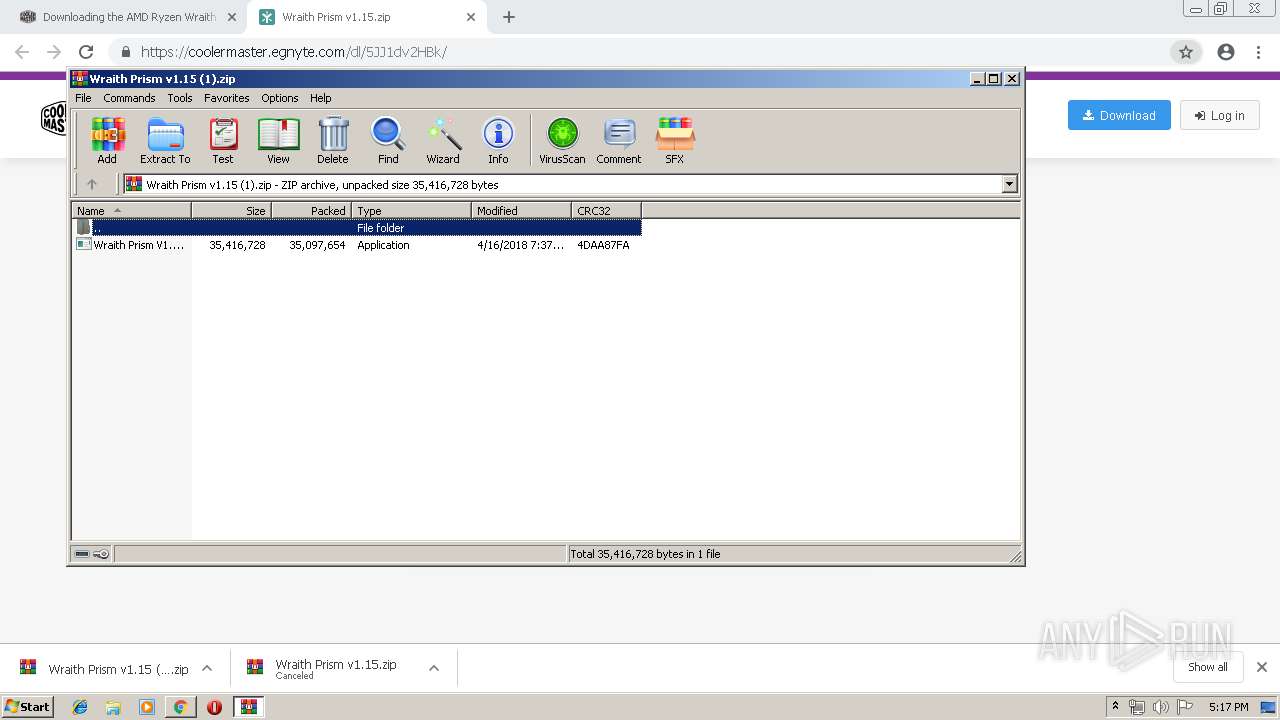This screenshot has width=1280, height=720.
Task: Click the WinRAR taskbar button
Action: click(x=249, y=707)
